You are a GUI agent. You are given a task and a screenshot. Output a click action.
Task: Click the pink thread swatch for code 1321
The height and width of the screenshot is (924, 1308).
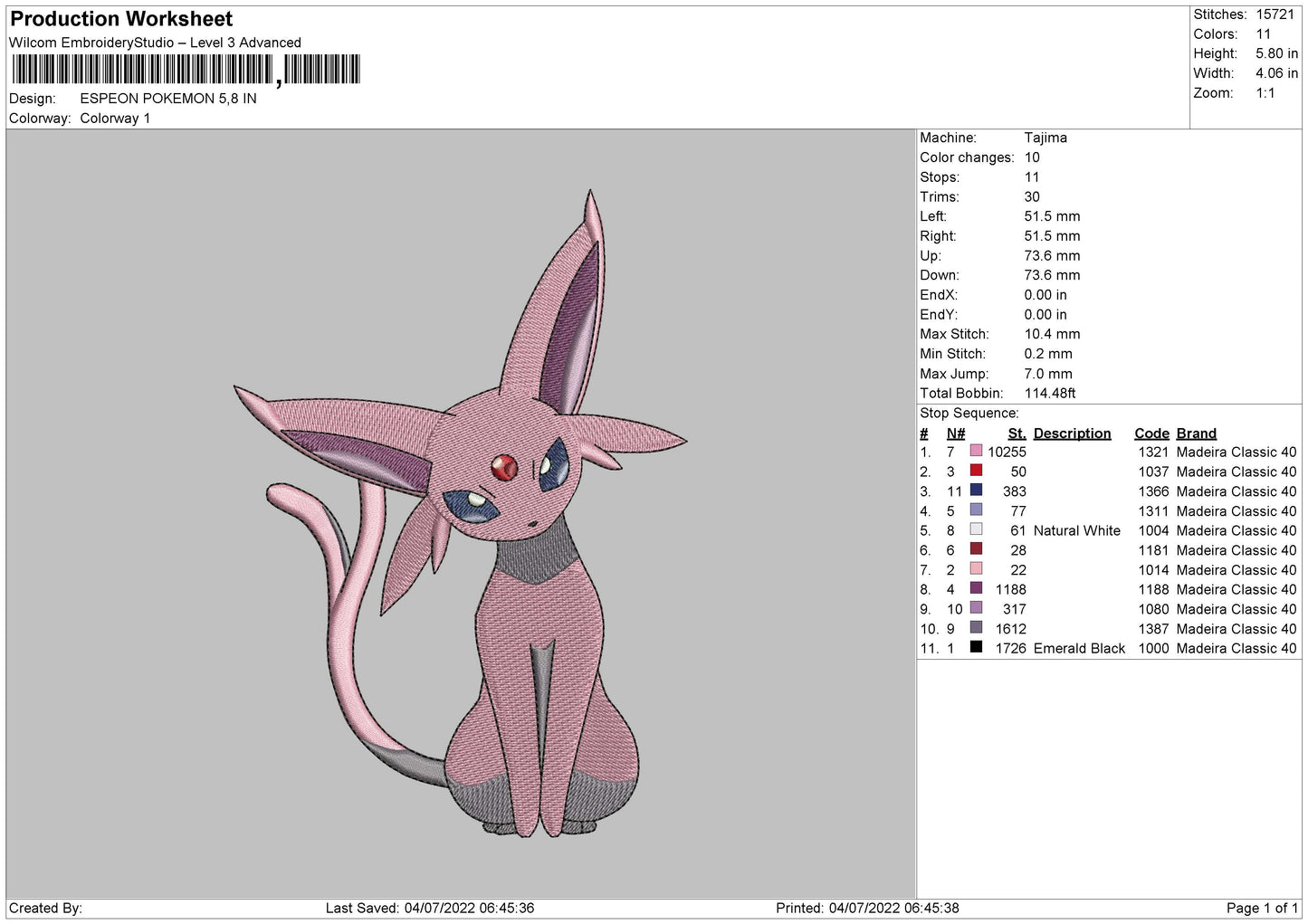click(976, 451)
